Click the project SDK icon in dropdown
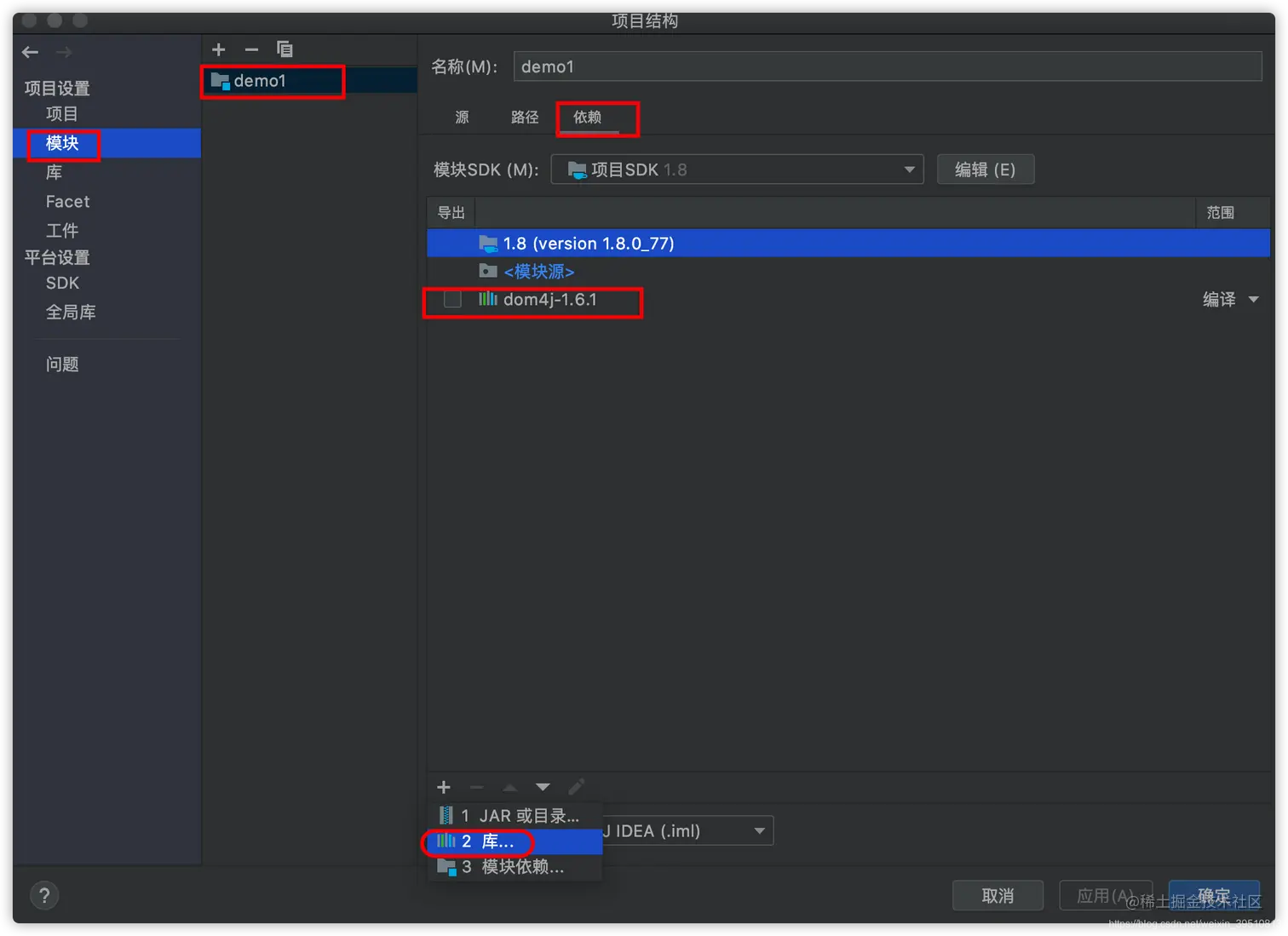Screen dimensions: 1288x936 pyautogui.click(x=577, y=169)
